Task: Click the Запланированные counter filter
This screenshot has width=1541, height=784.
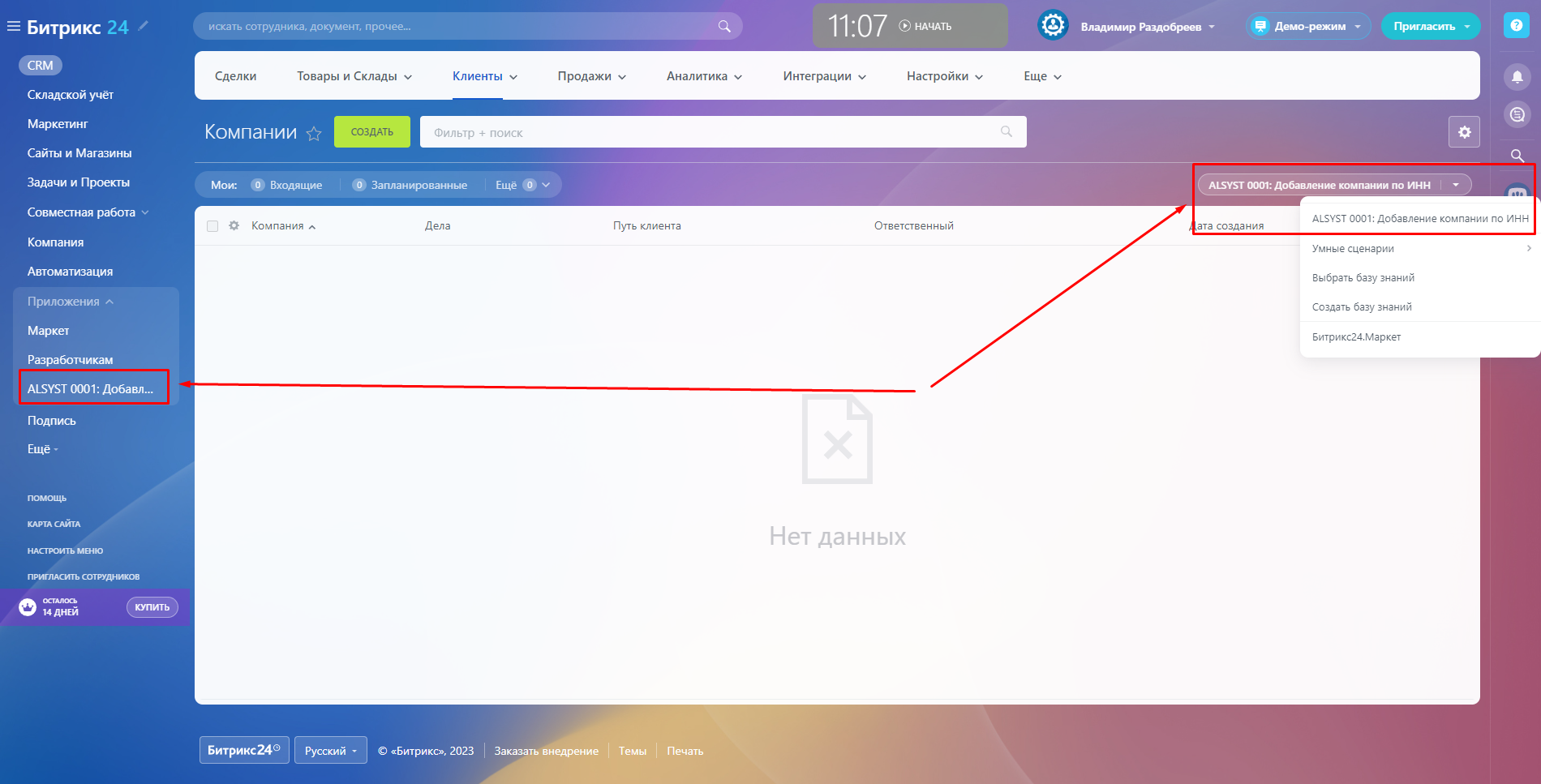Action: (410, 185)
